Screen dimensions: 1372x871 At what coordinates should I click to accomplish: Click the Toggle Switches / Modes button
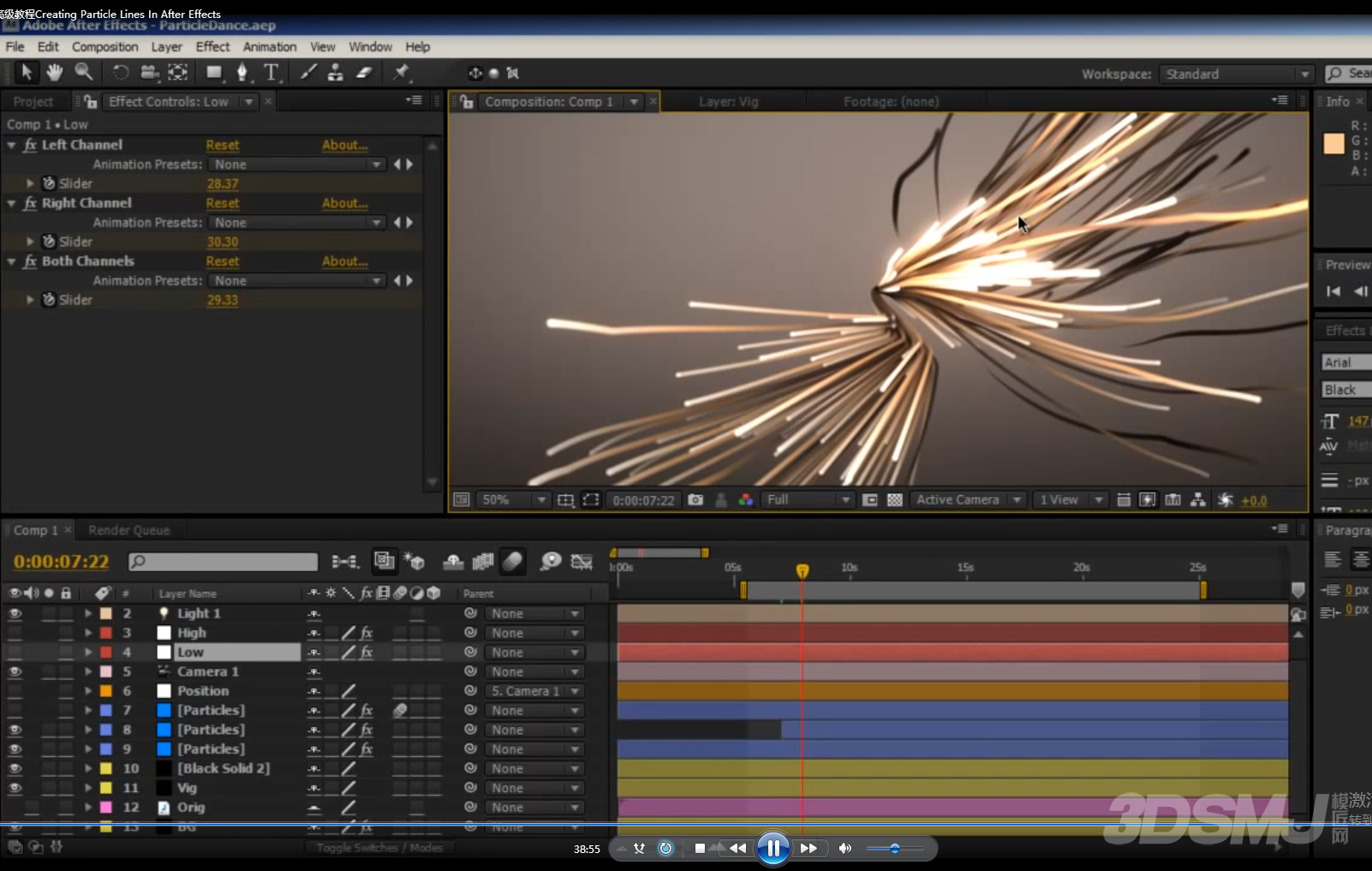coord(379,848)
